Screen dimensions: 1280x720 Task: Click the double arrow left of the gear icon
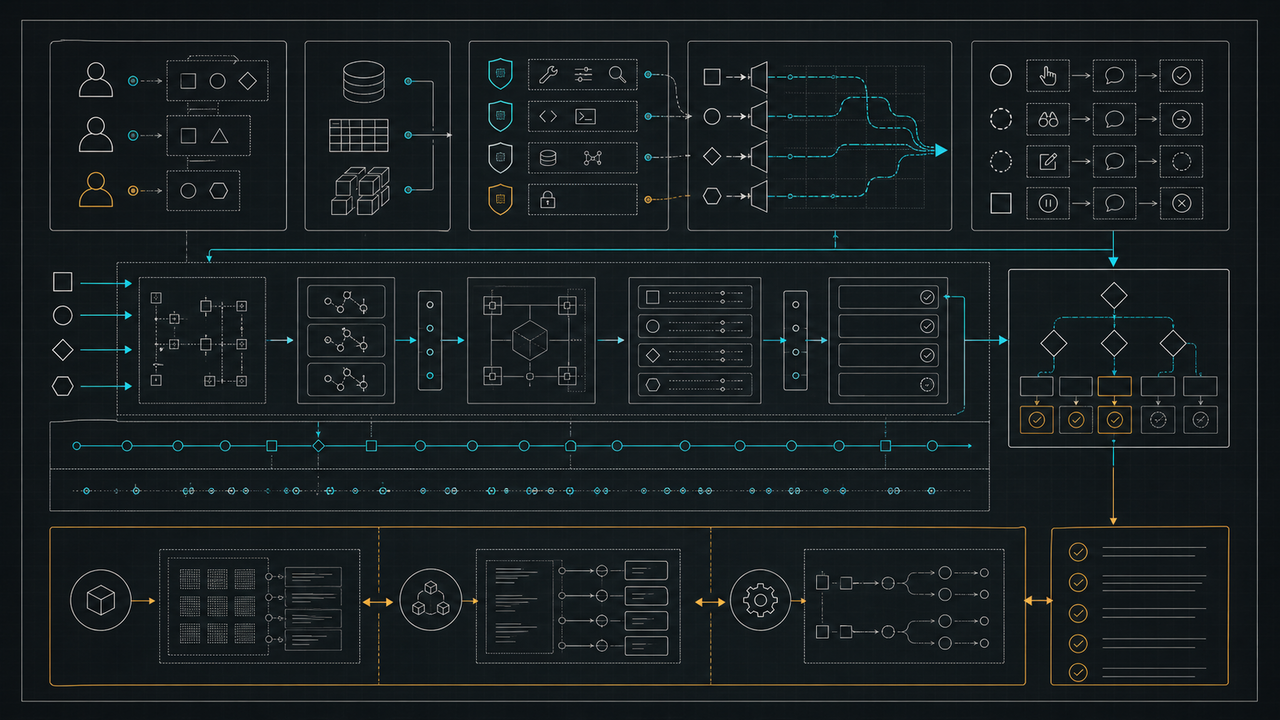(x=709, y=602)
